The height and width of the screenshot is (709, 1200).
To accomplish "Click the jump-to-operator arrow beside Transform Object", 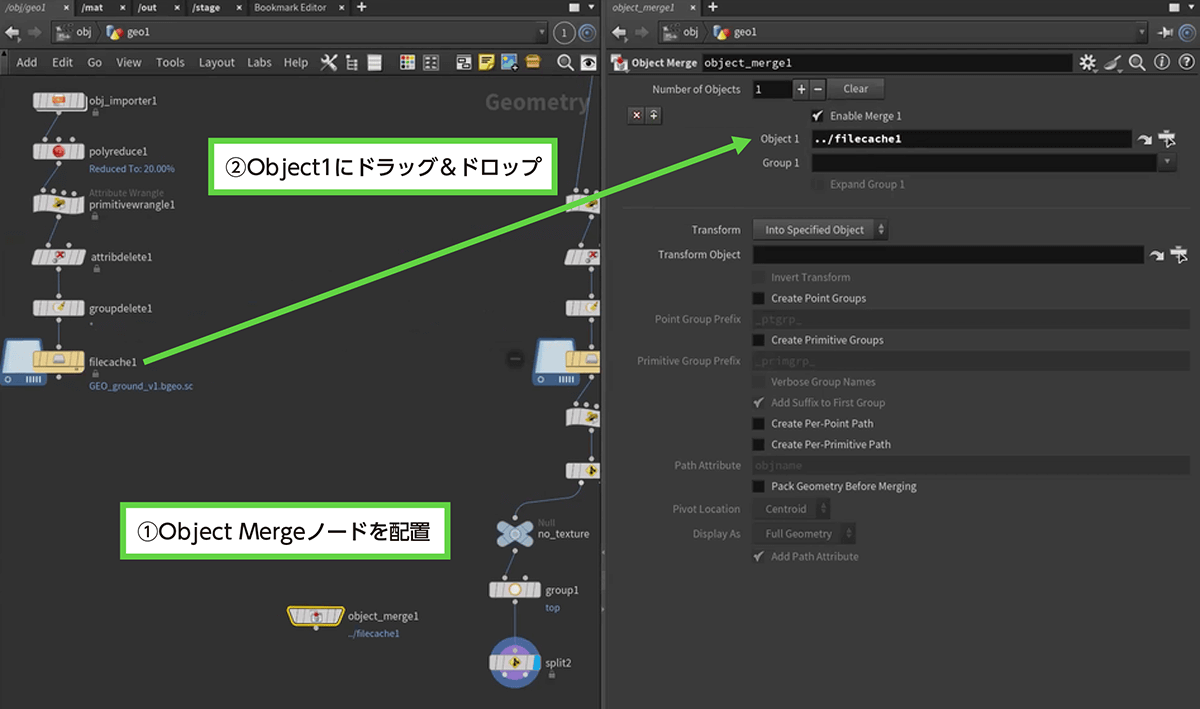I will [x=1157, y=256].
